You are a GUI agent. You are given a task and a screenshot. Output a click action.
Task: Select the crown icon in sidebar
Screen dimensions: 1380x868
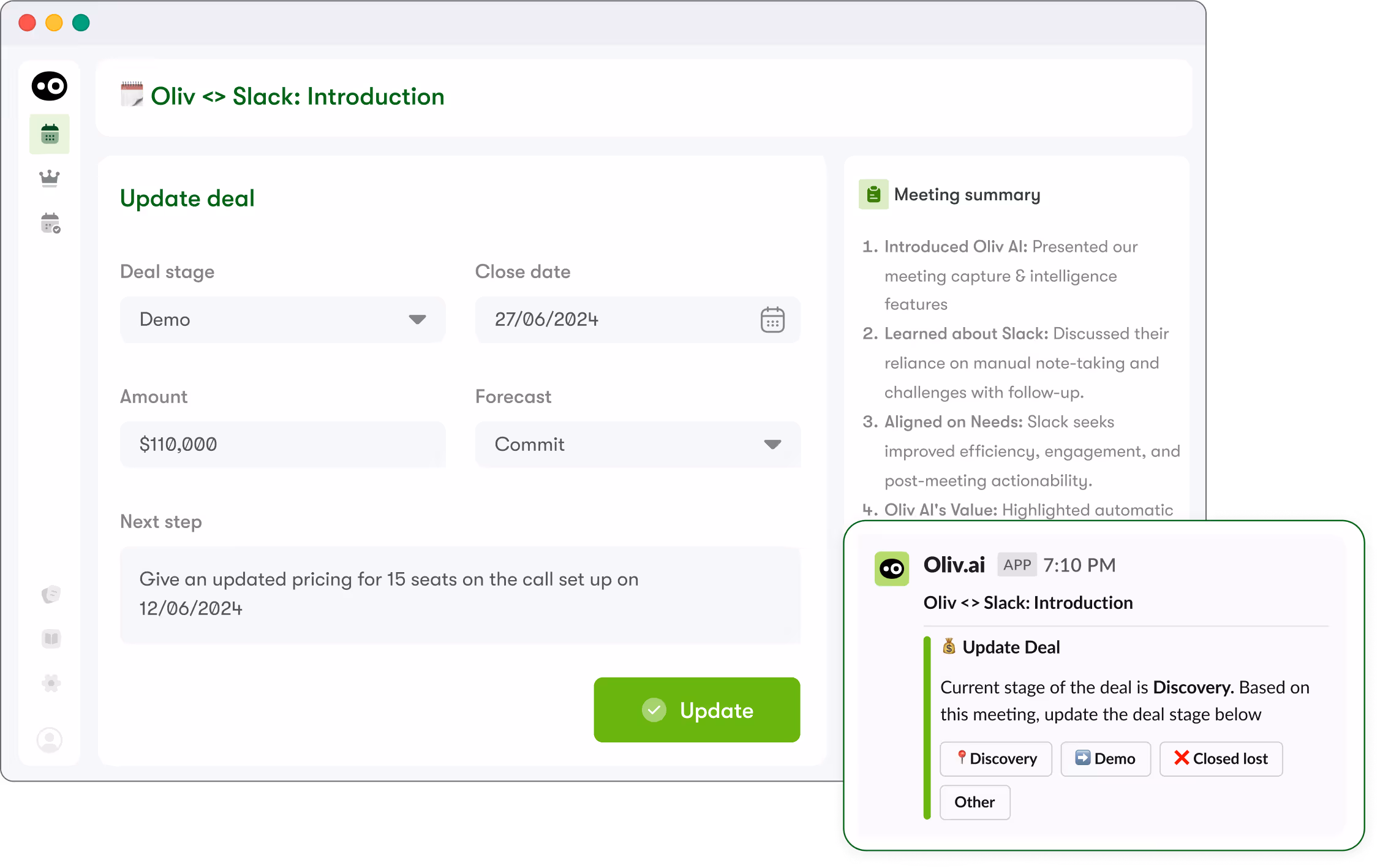coord(50,178)
